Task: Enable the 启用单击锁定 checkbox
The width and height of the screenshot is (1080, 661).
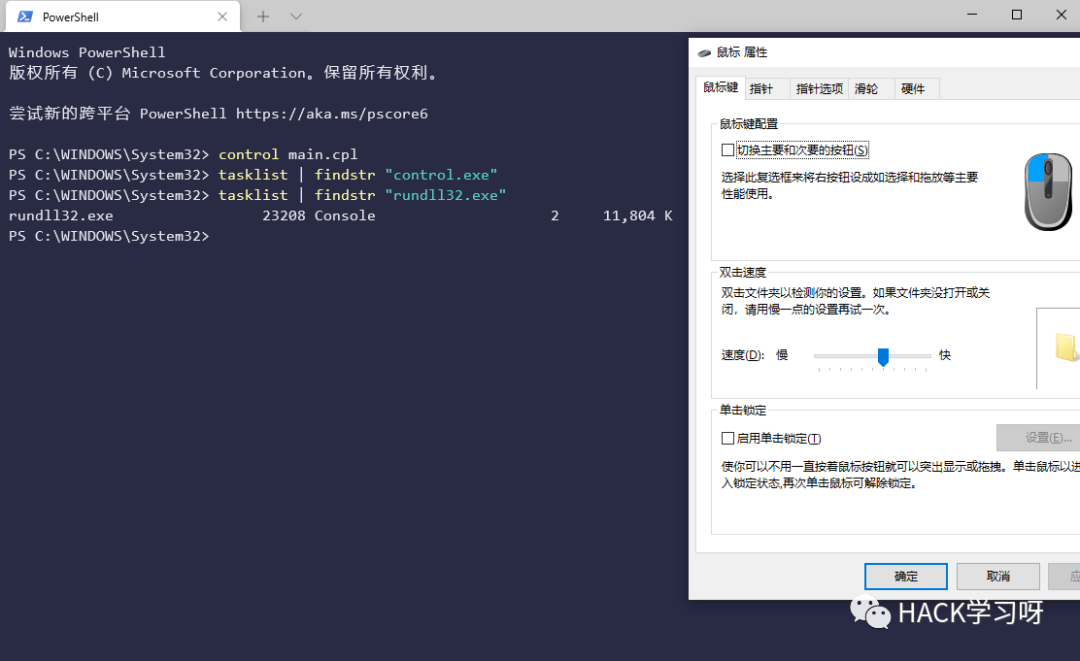Action: (727, 439)
